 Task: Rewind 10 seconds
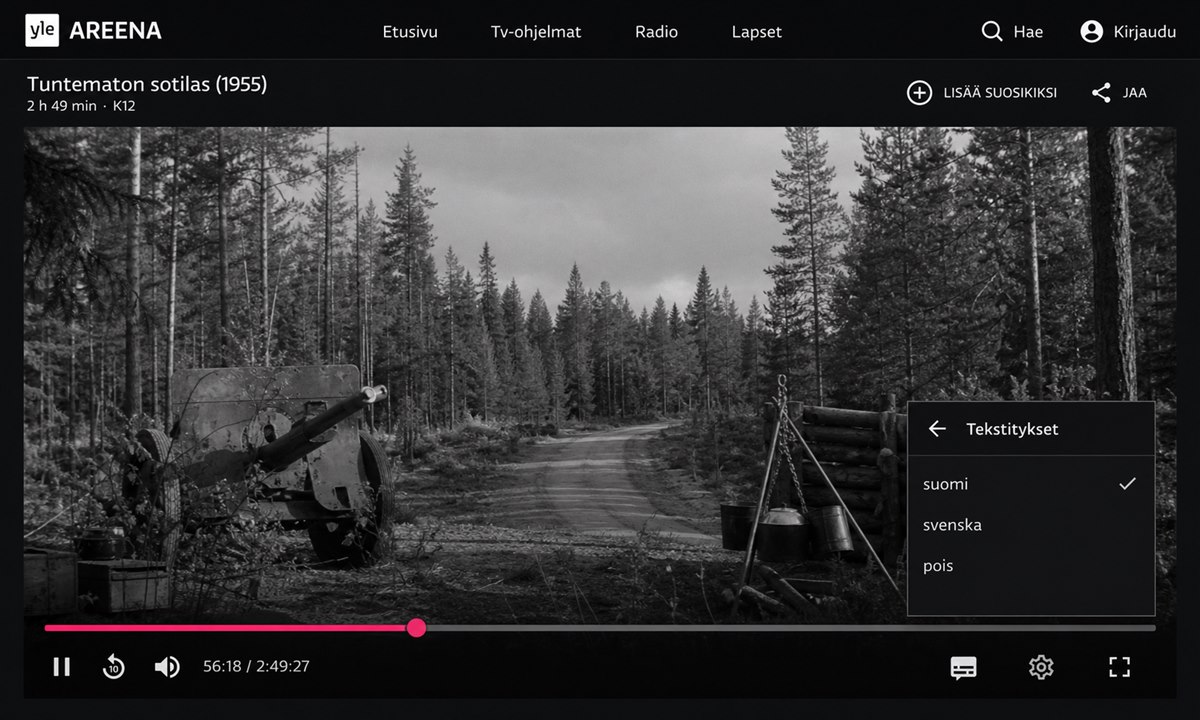pos(114,667)
